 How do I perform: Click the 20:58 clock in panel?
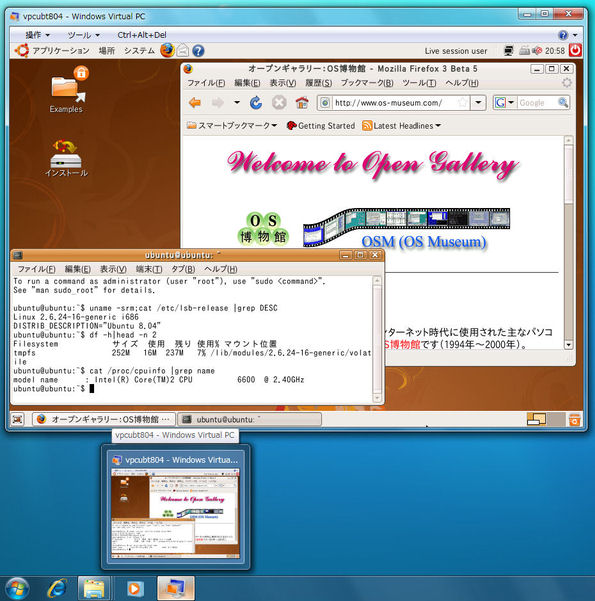pyautogui.click(x=555, y=51)
